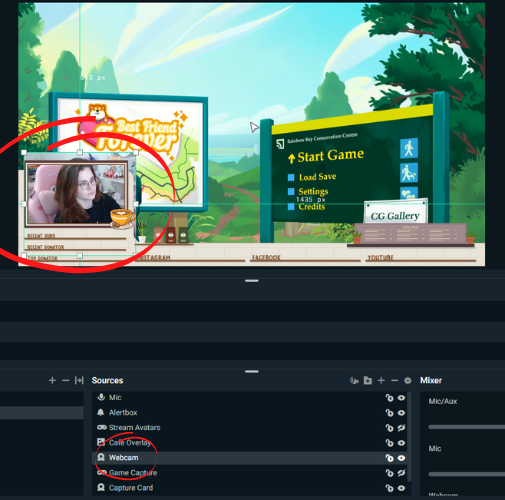Viewport: 505px width, 500px height.
Task: Lock the Game Capture source
Action: tap(389, 473)
